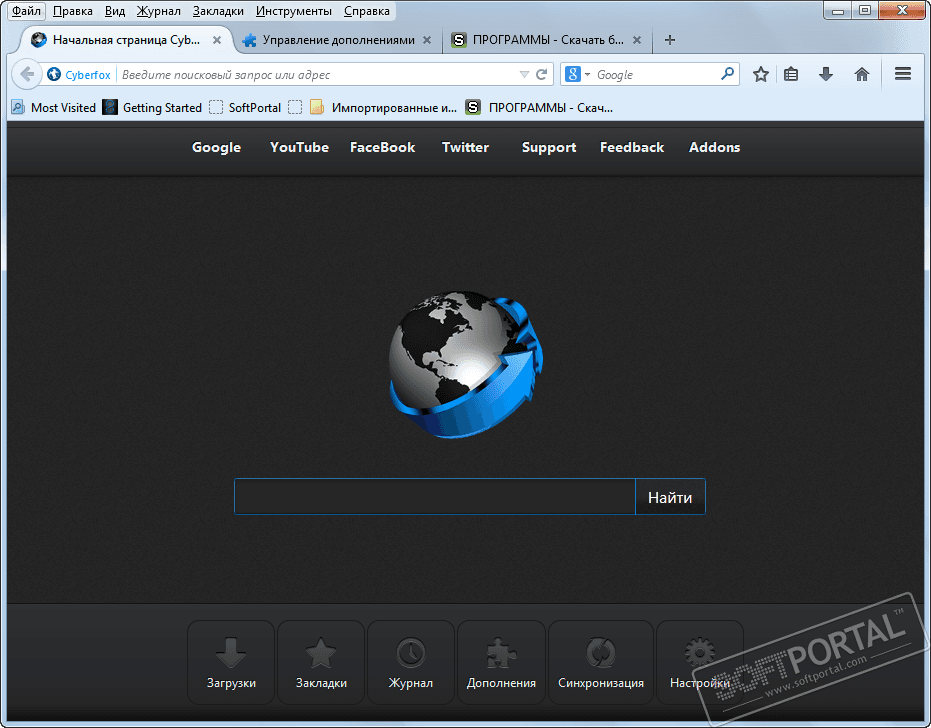
Task: Close the ПРОГРАММЫ - Скачать tab
Action: (636, 40)
